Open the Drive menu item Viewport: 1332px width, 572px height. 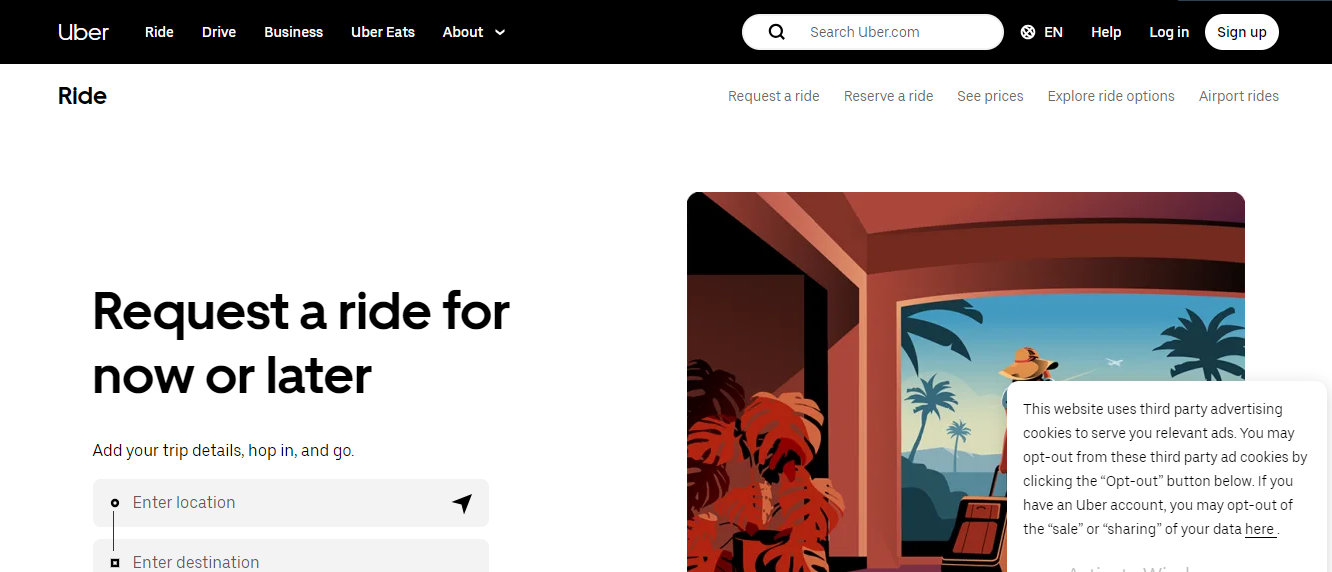(219, 32)
